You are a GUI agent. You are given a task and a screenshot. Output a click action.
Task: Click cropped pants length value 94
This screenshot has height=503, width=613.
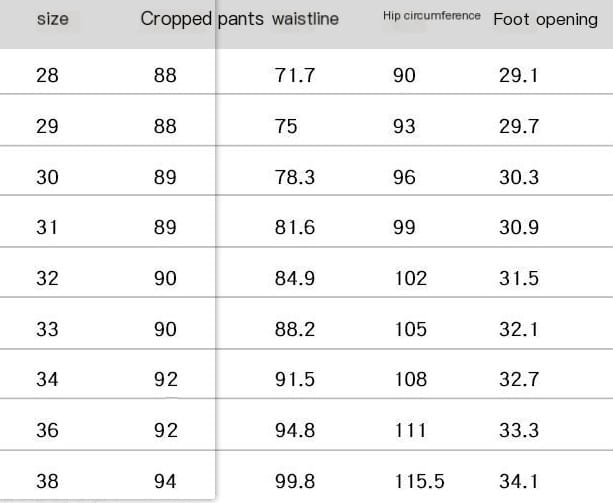point(165,482)
